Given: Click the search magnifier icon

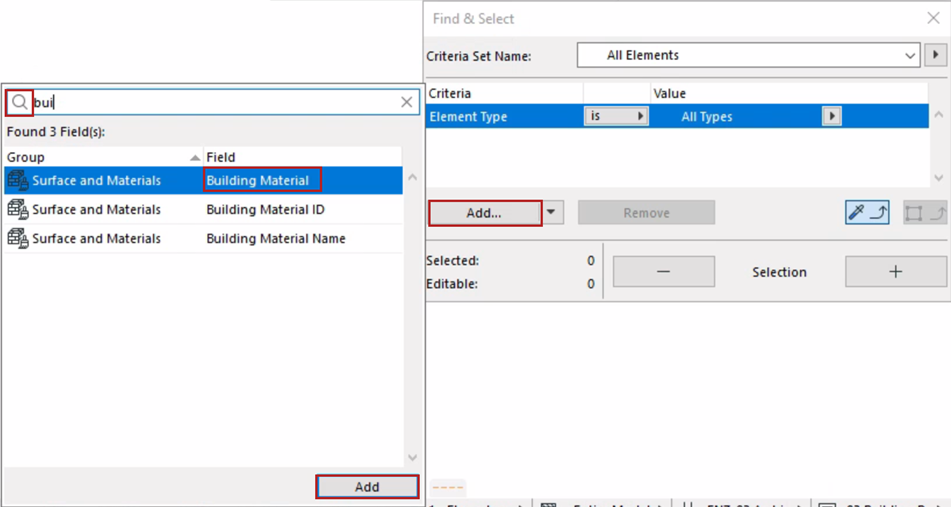Looking at the screenshot, I should [x=19, y=102].
